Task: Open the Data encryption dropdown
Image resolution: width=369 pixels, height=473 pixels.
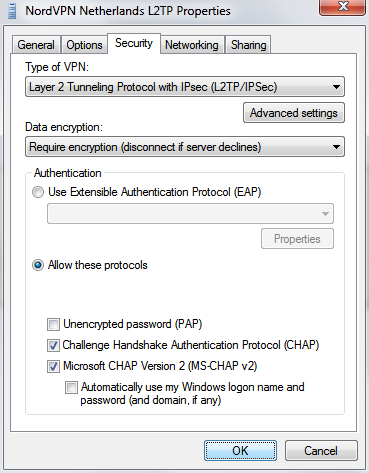Action: click(185, 147)
